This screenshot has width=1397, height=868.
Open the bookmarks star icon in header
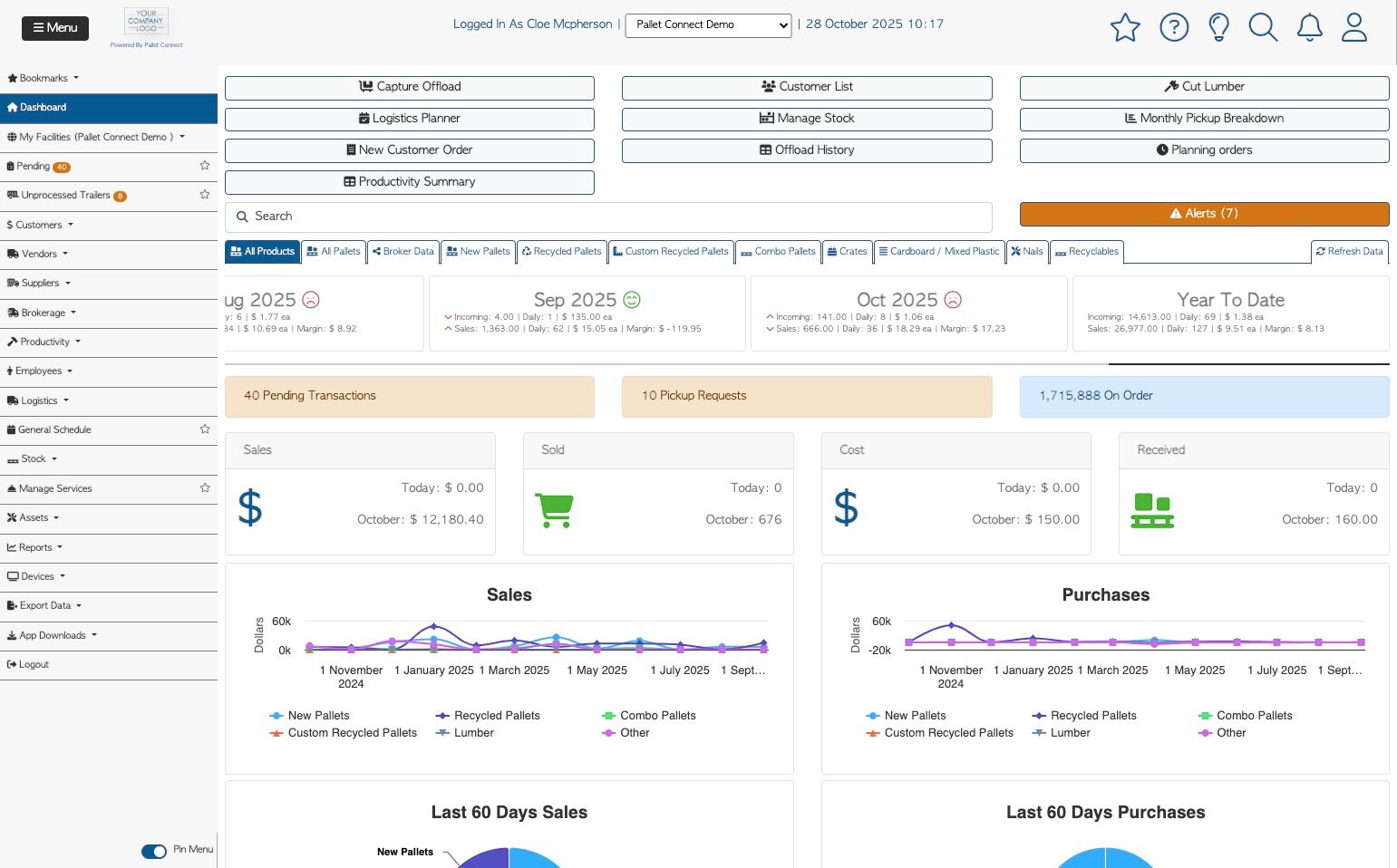[x=1124, y=27]
